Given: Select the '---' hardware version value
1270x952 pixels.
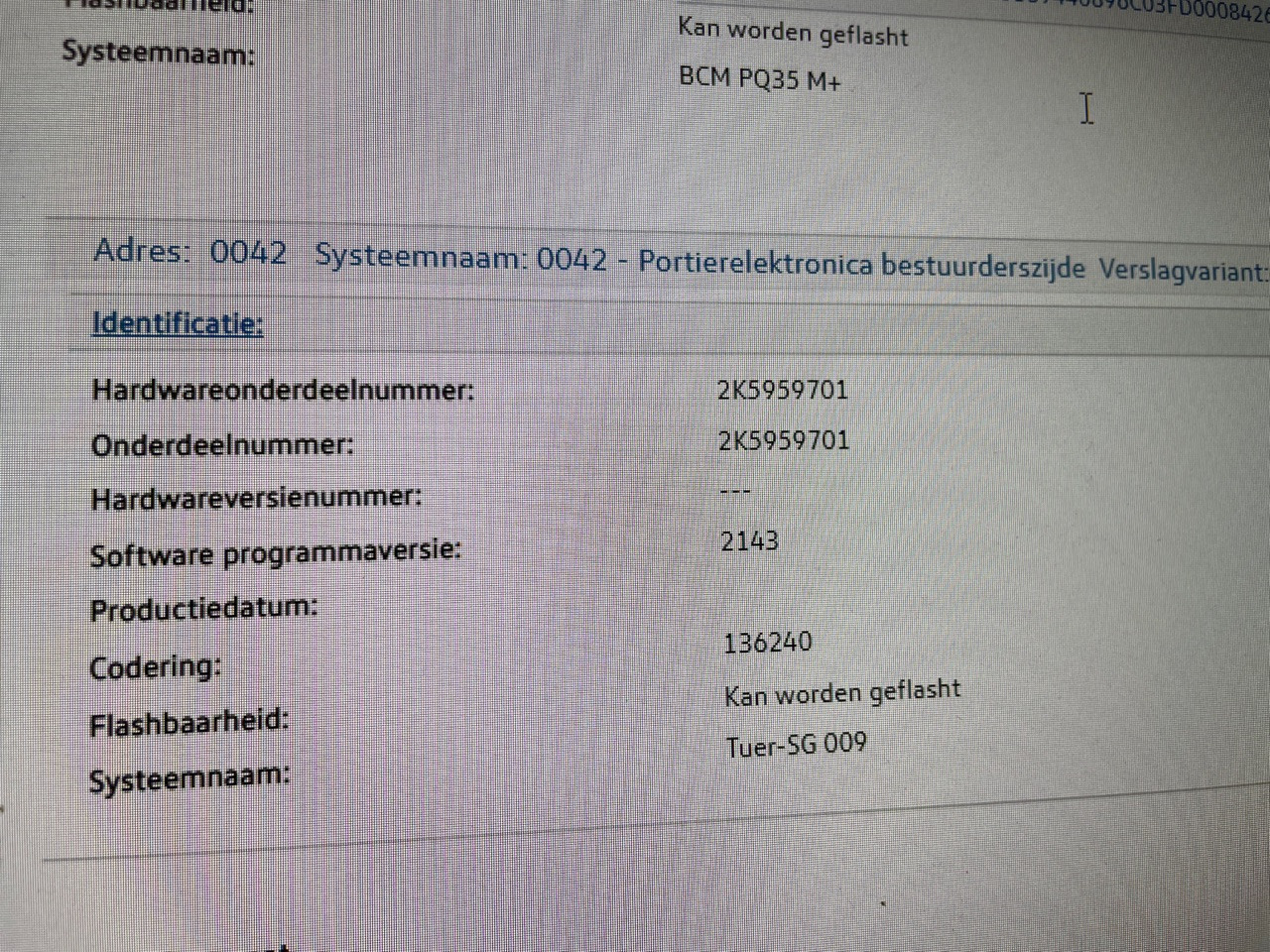Looking at the screenshot, I should 735,490.
